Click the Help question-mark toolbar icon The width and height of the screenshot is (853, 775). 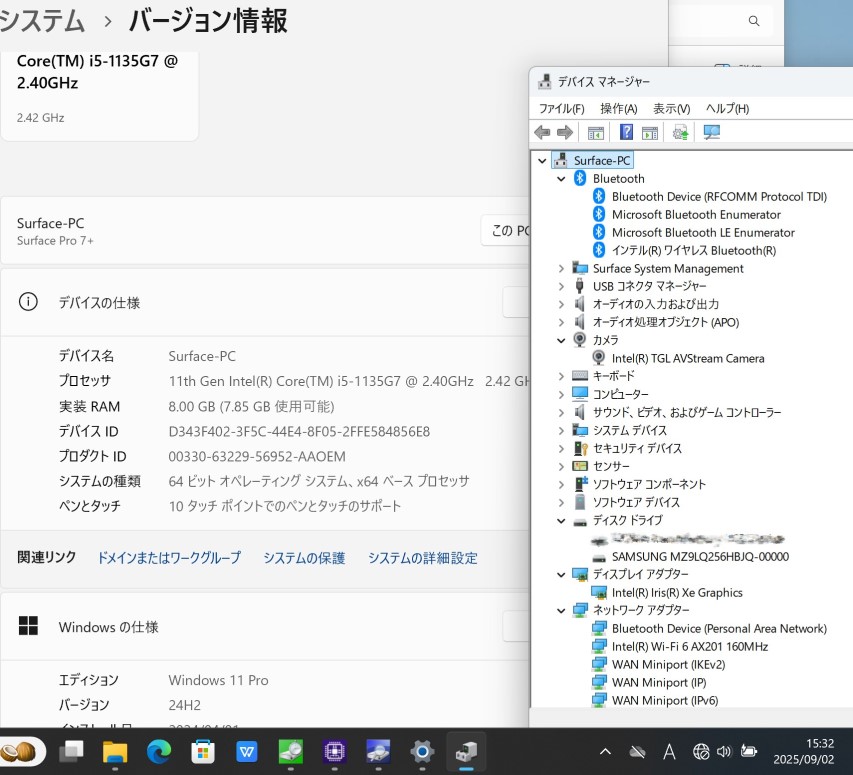626,132
